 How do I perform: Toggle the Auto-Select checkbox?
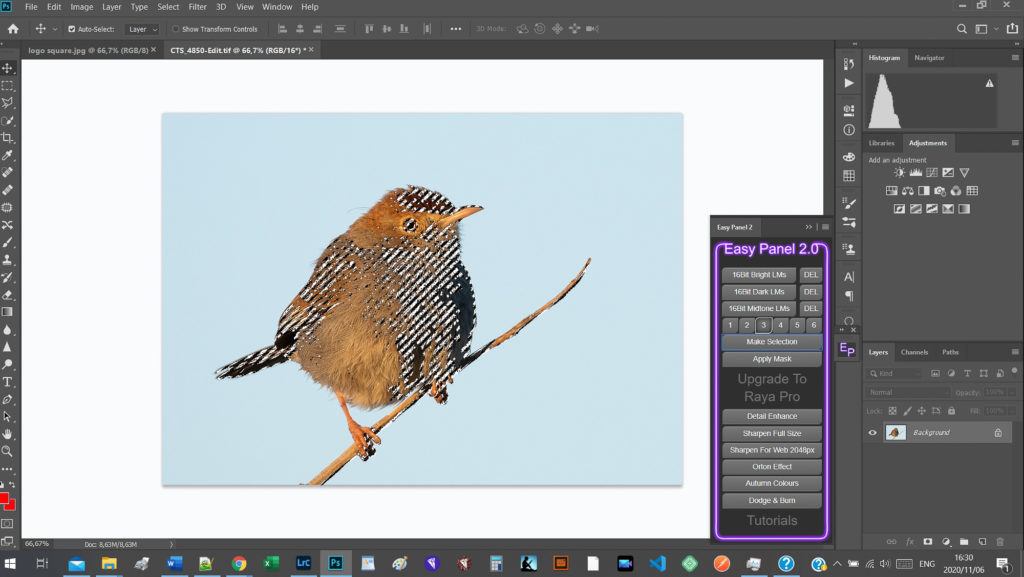point(71,29)
